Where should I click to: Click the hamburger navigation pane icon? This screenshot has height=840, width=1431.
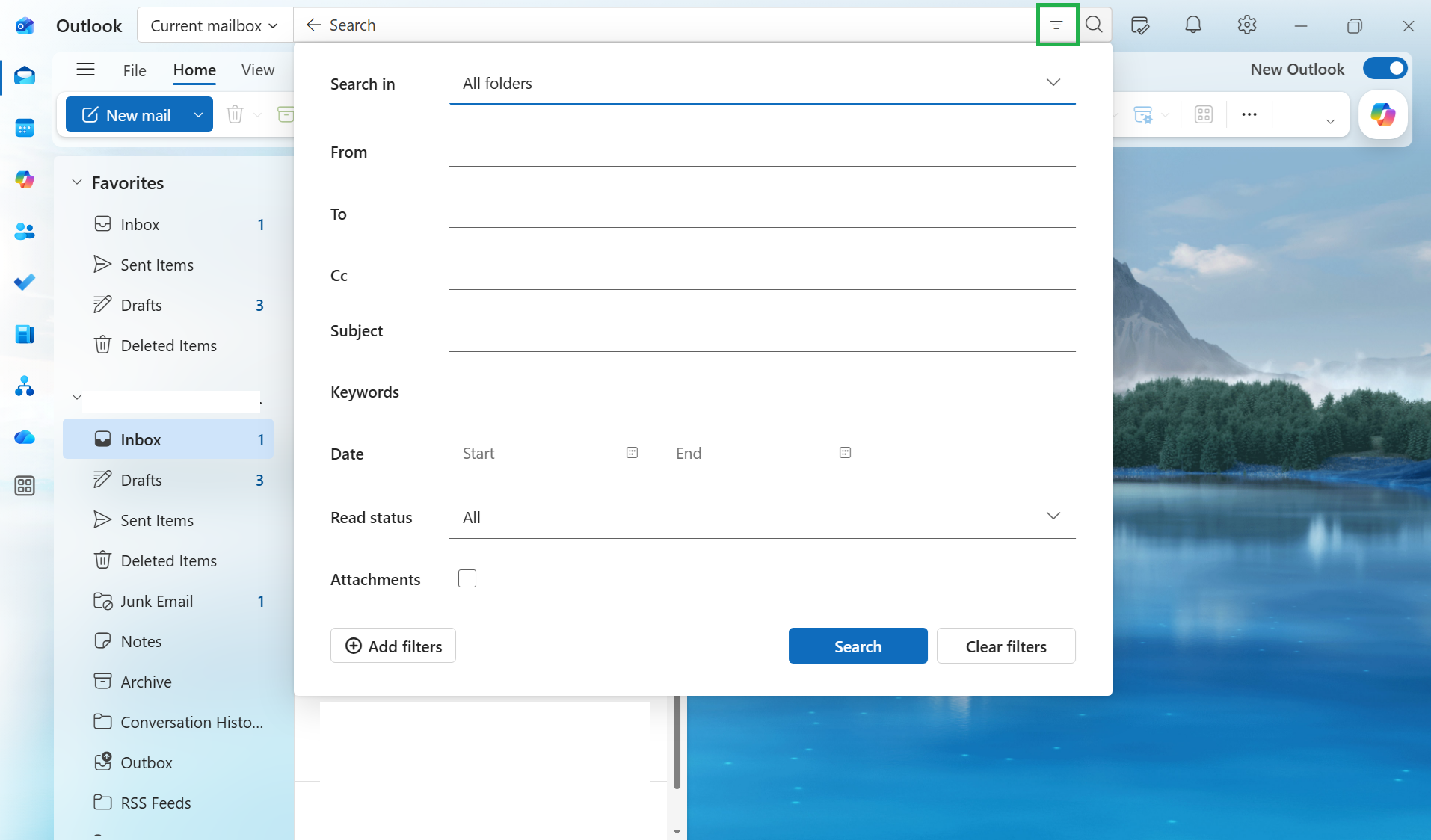(x=86, y=70)
